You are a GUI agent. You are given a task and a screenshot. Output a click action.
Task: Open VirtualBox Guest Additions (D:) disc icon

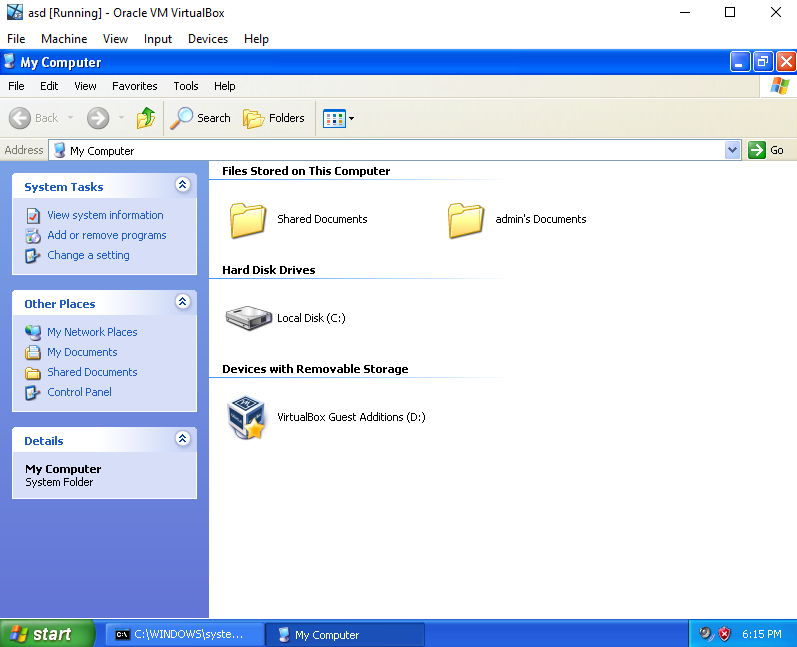(x=247, y=417)
